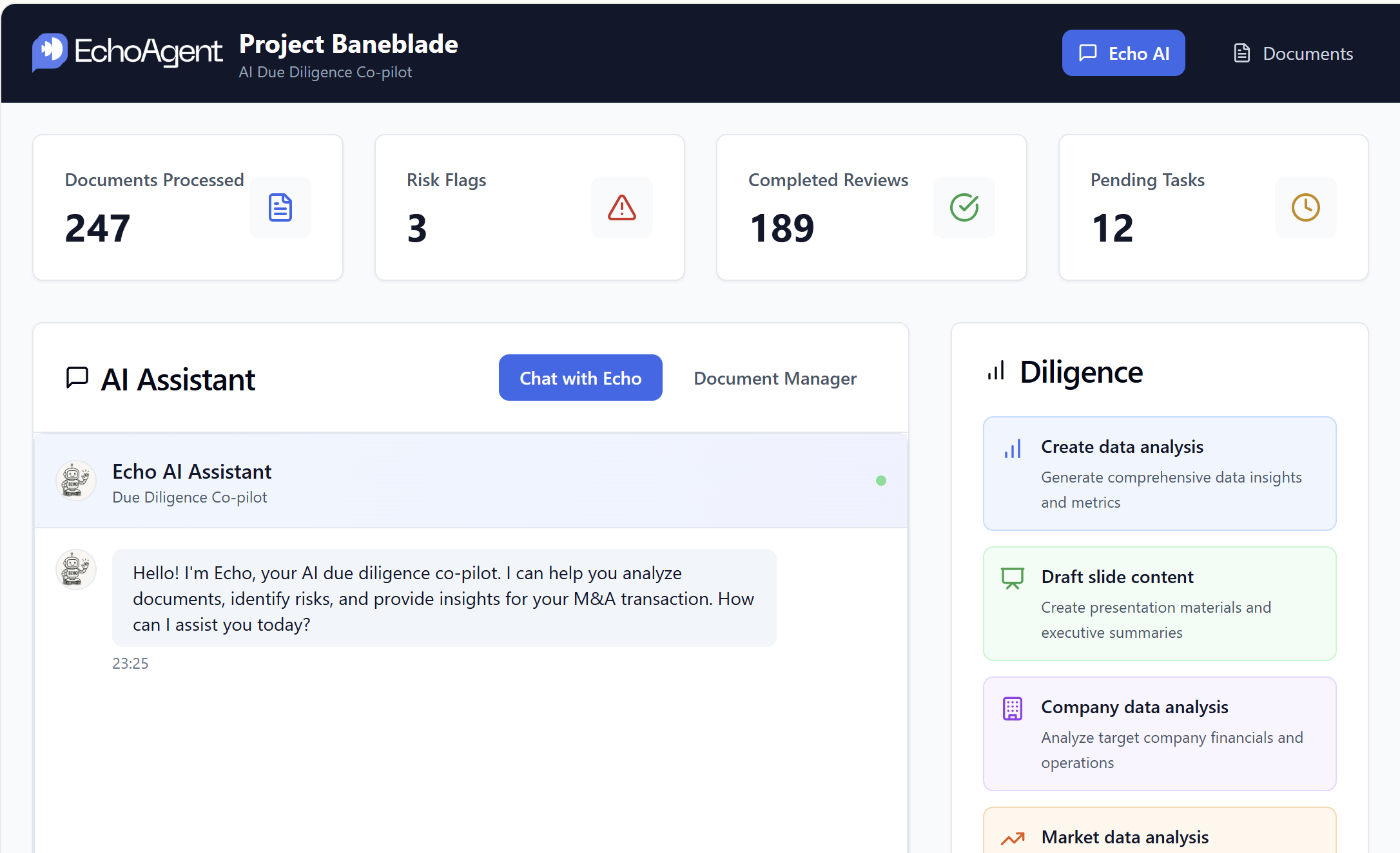Open the Company data analysis card
1400x853 pixels.
point(1160,734)
